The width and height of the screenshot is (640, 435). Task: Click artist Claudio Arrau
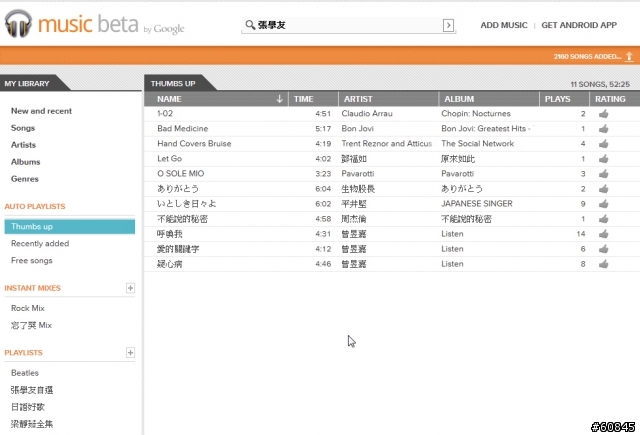coord(367,113)
